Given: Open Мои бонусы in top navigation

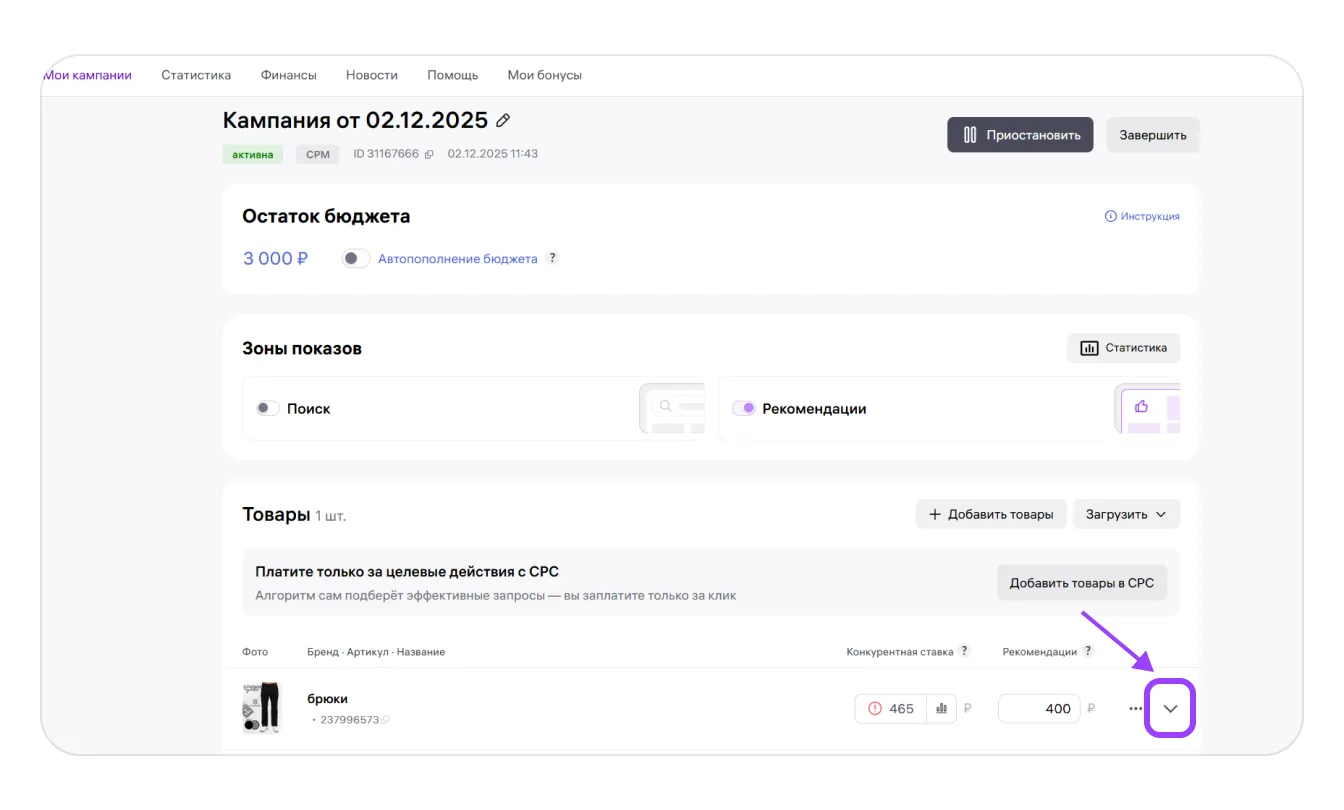Looking at the screenshot, I should click(x=544, y=75).
